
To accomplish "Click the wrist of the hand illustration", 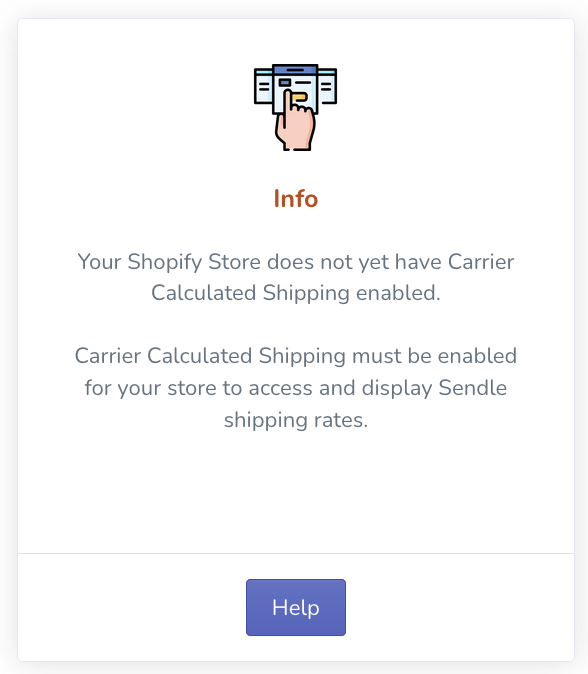I will (297, 144).
